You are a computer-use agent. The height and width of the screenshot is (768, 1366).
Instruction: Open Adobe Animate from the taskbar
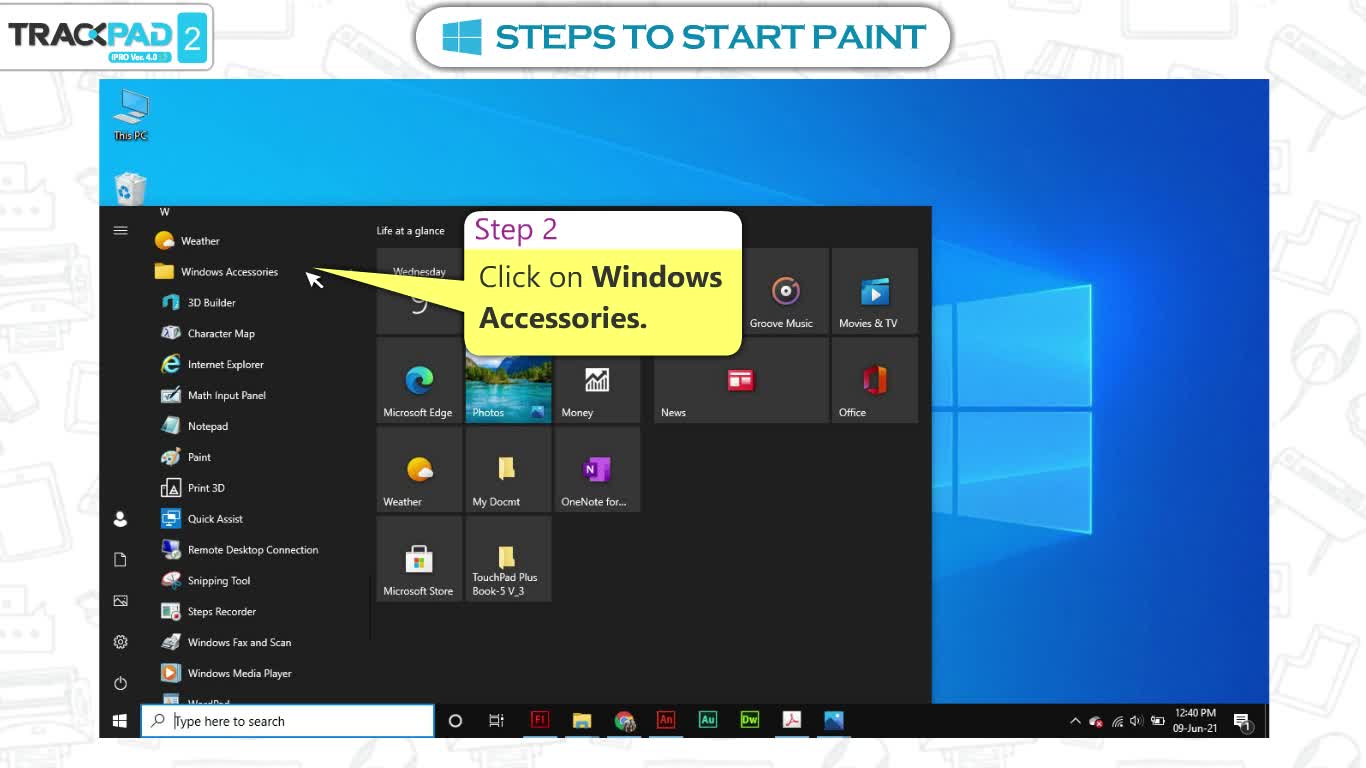pos(666,720)
